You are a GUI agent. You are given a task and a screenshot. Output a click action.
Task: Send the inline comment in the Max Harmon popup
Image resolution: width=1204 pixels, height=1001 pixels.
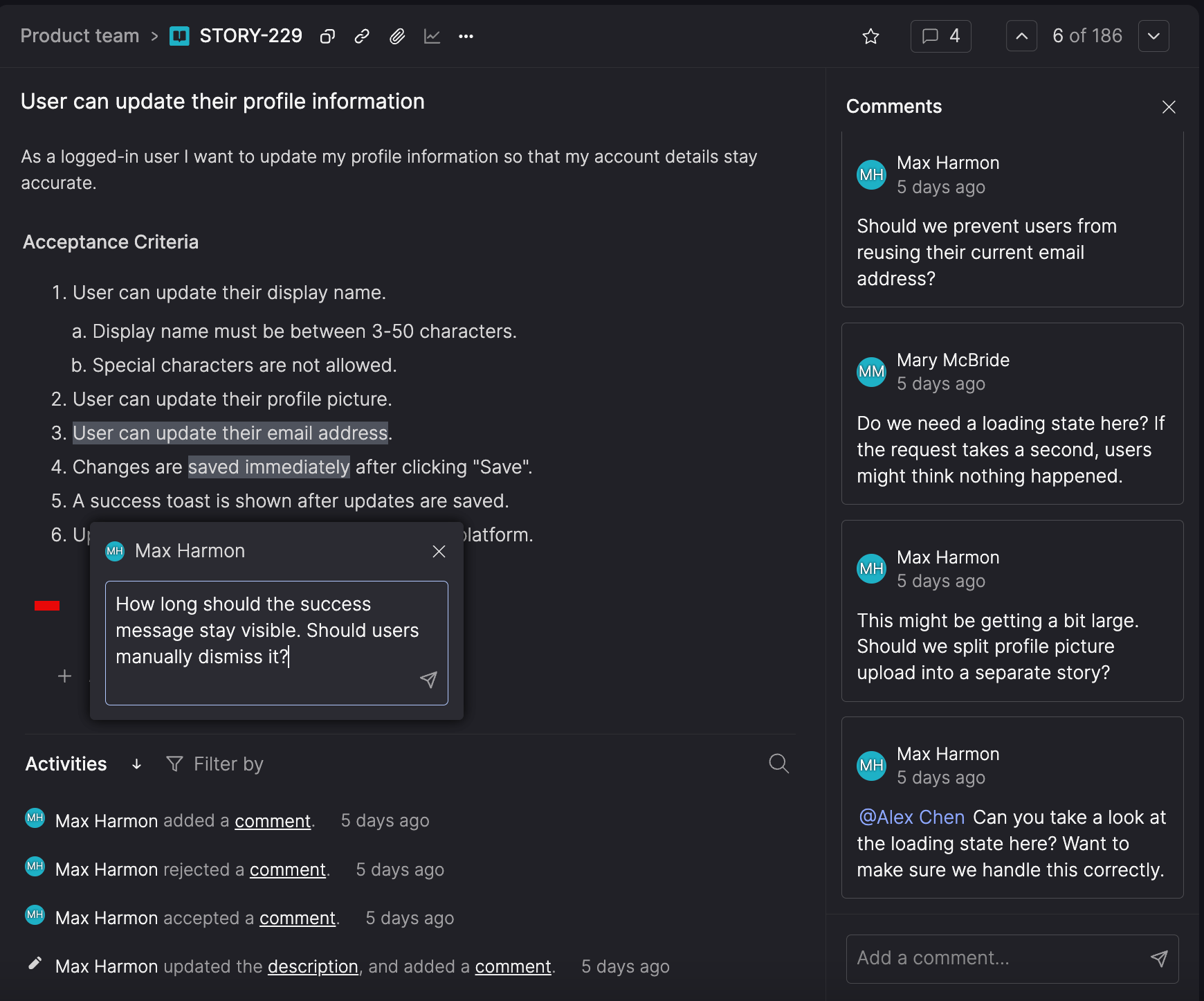[x=428, y=680]
